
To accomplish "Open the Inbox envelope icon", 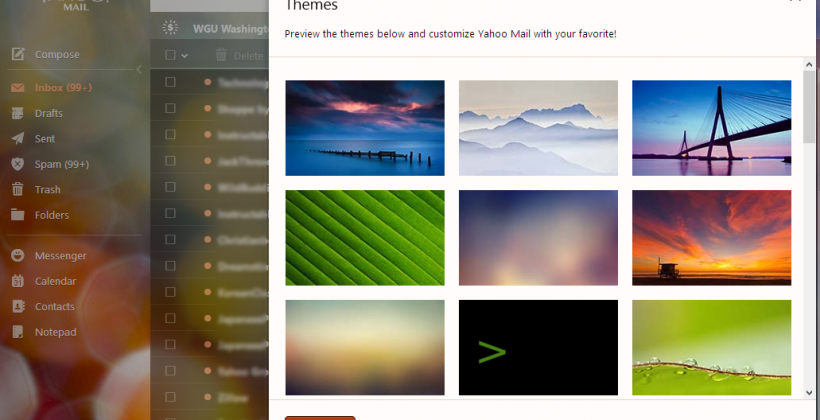I will [18, 88].
